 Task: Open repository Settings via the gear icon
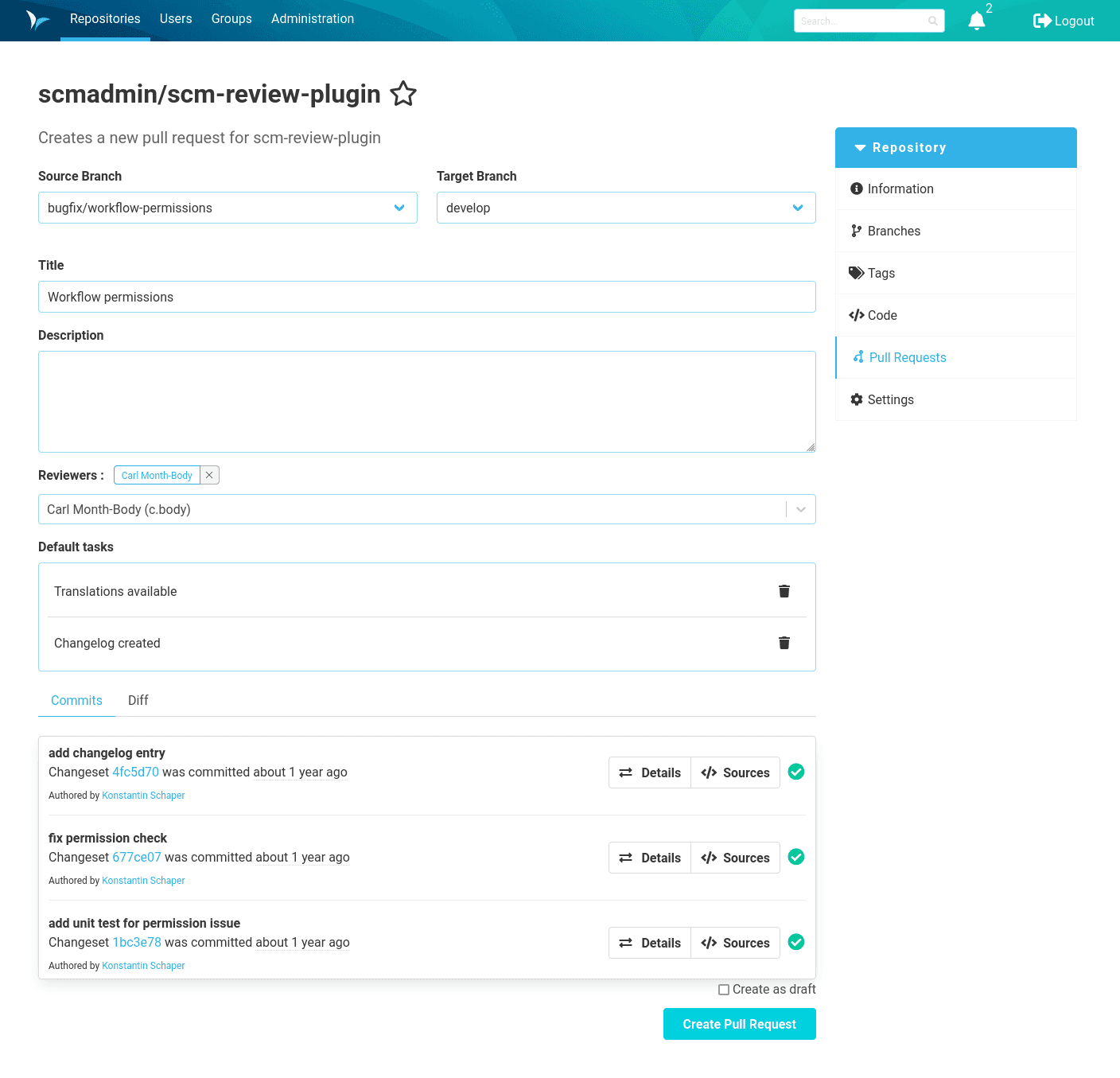(856, 399)
